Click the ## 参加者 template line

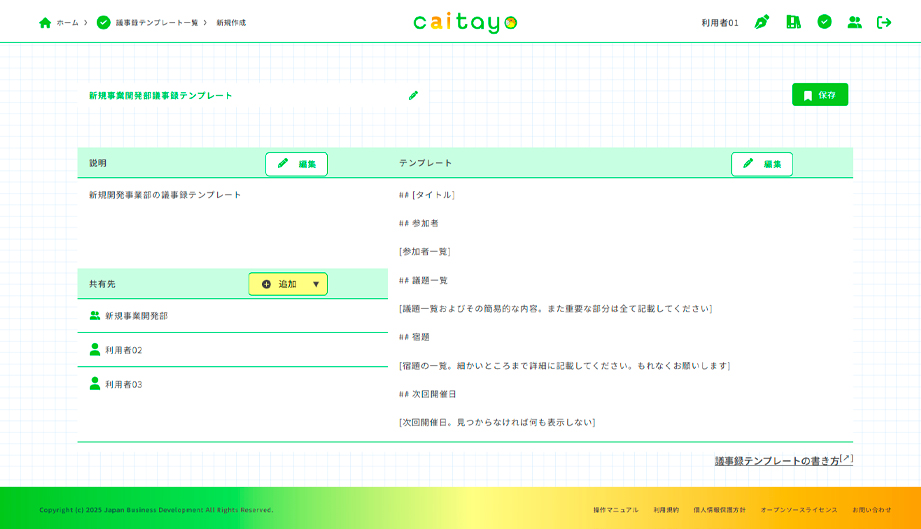419,223
